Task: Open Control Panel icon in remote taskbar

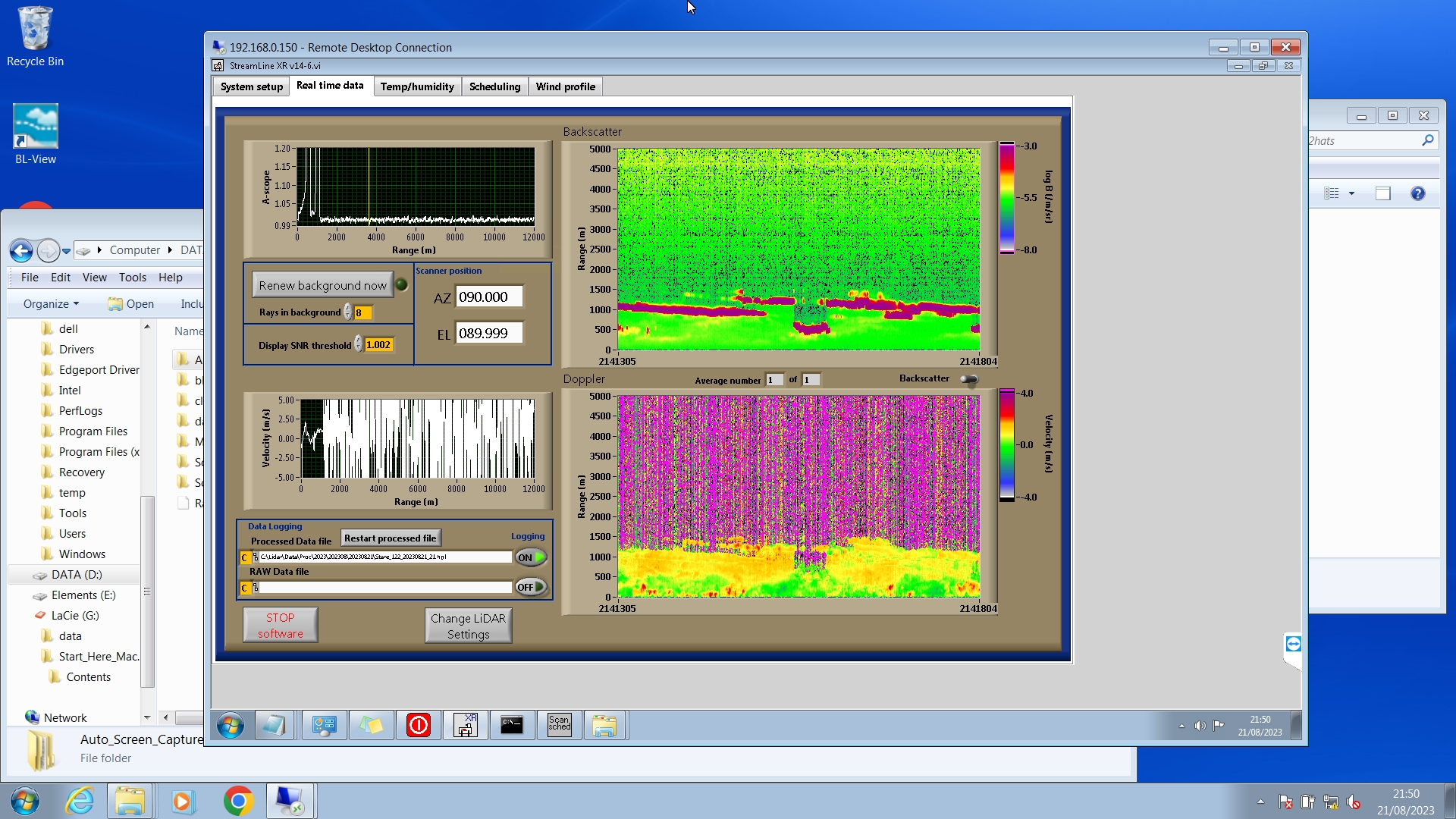Action: coord(324,725)
